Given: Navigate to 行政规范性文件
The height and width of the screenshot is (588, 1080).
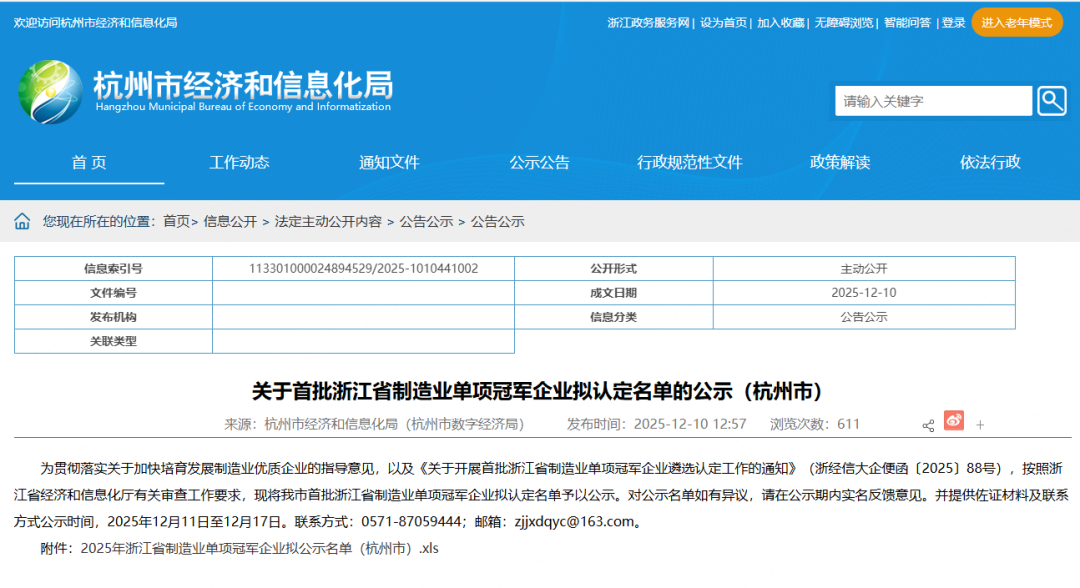Looking at the screenshot, I should (690, 162).
